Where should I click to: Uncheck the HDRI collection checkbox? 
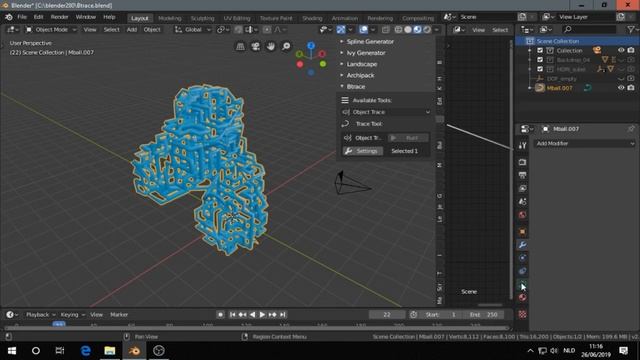[x=540, y=69]
